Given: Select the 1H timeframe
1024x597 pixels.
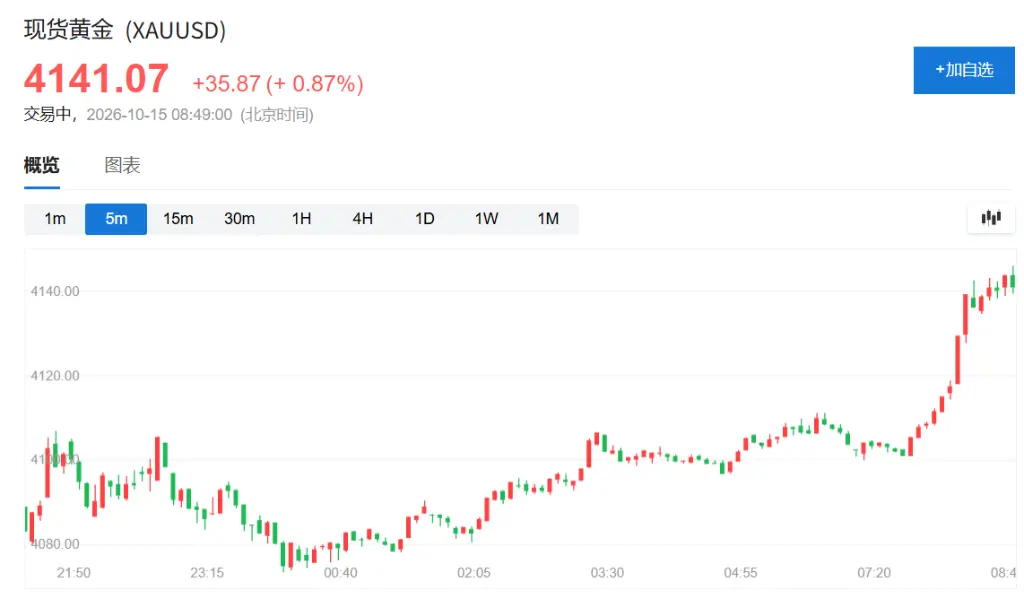Looking at the screenshot, I should (x=301, y=219).
